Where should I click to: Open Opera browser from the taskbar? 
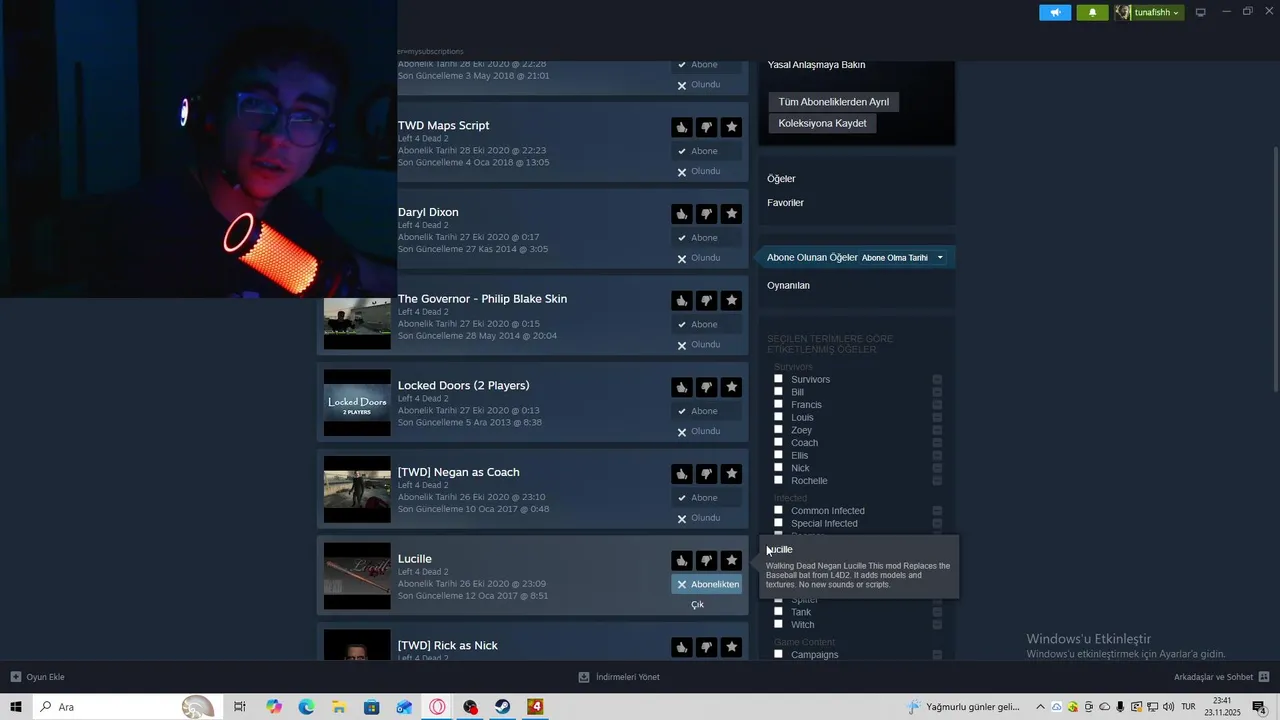[x=437, y=707]
